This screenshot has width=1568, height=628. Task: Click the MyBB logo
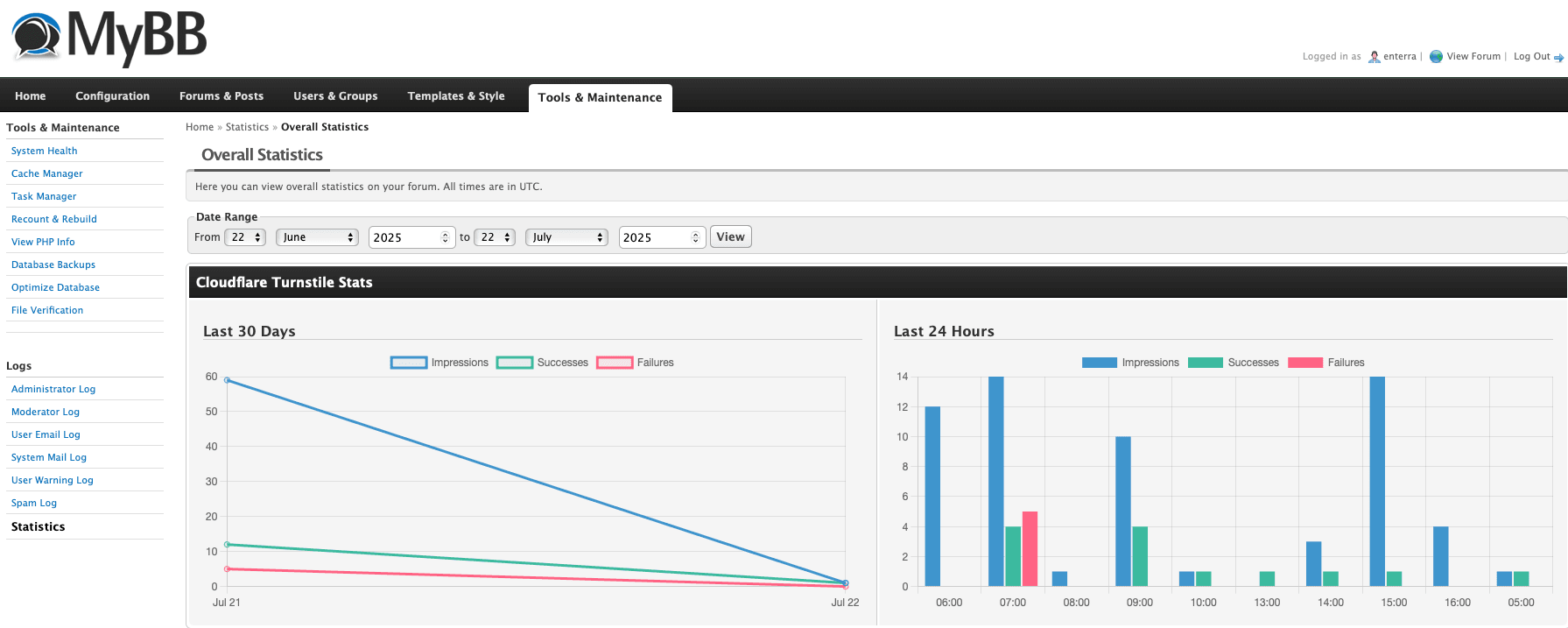tap(109, 38)
